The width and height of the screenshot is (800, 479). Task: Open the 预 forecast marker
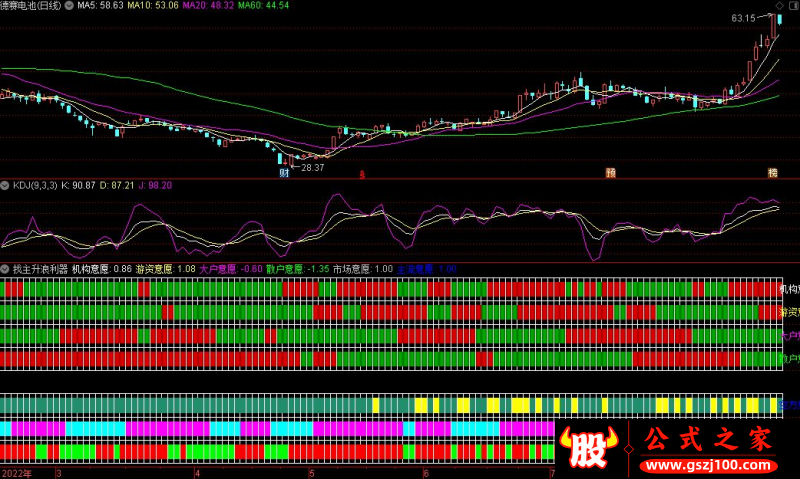pos(609,172)
